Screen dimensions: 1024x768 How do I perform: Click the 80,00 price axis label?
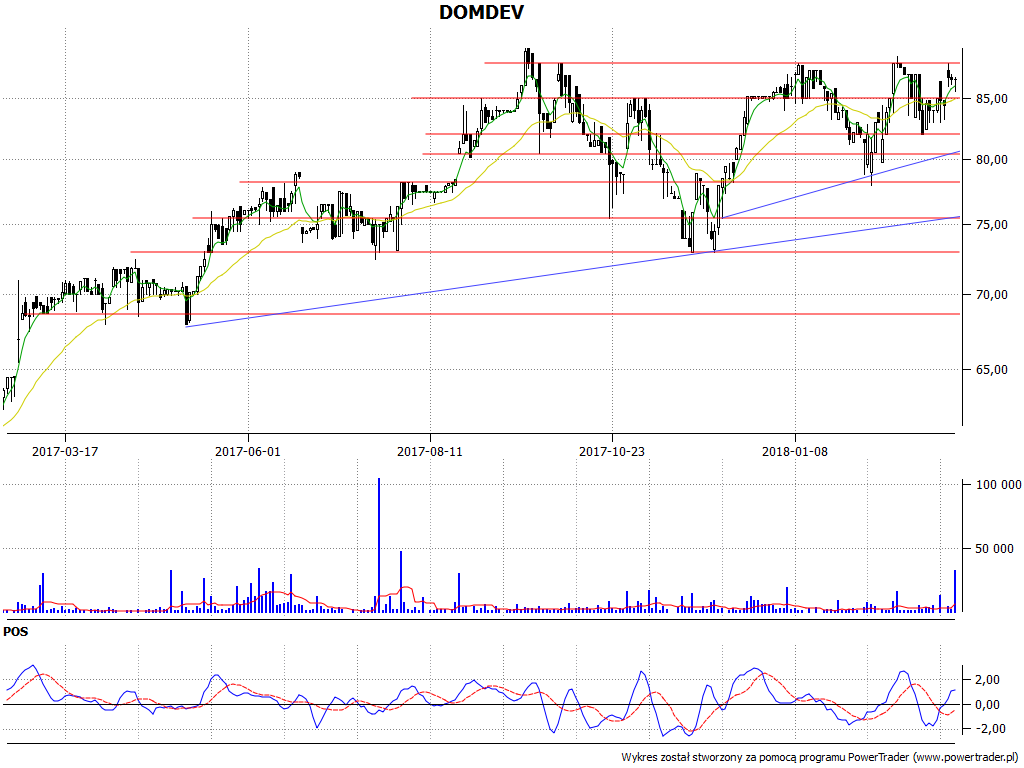991,159
